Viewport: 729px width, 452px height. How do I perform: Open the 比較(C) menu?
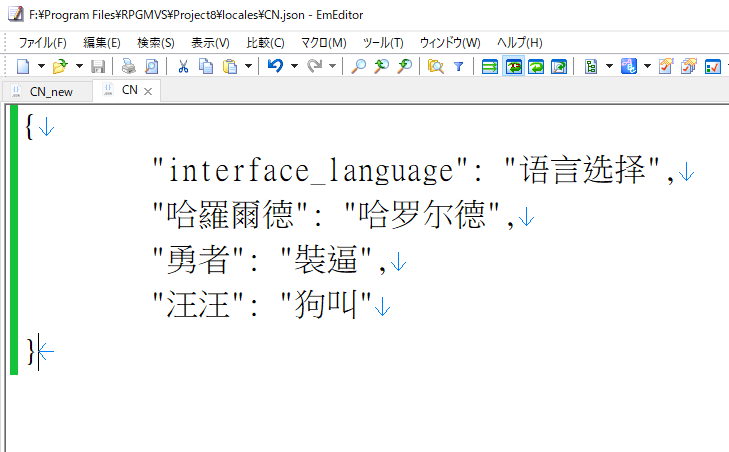pyautogui.click(x=265, y=43)
